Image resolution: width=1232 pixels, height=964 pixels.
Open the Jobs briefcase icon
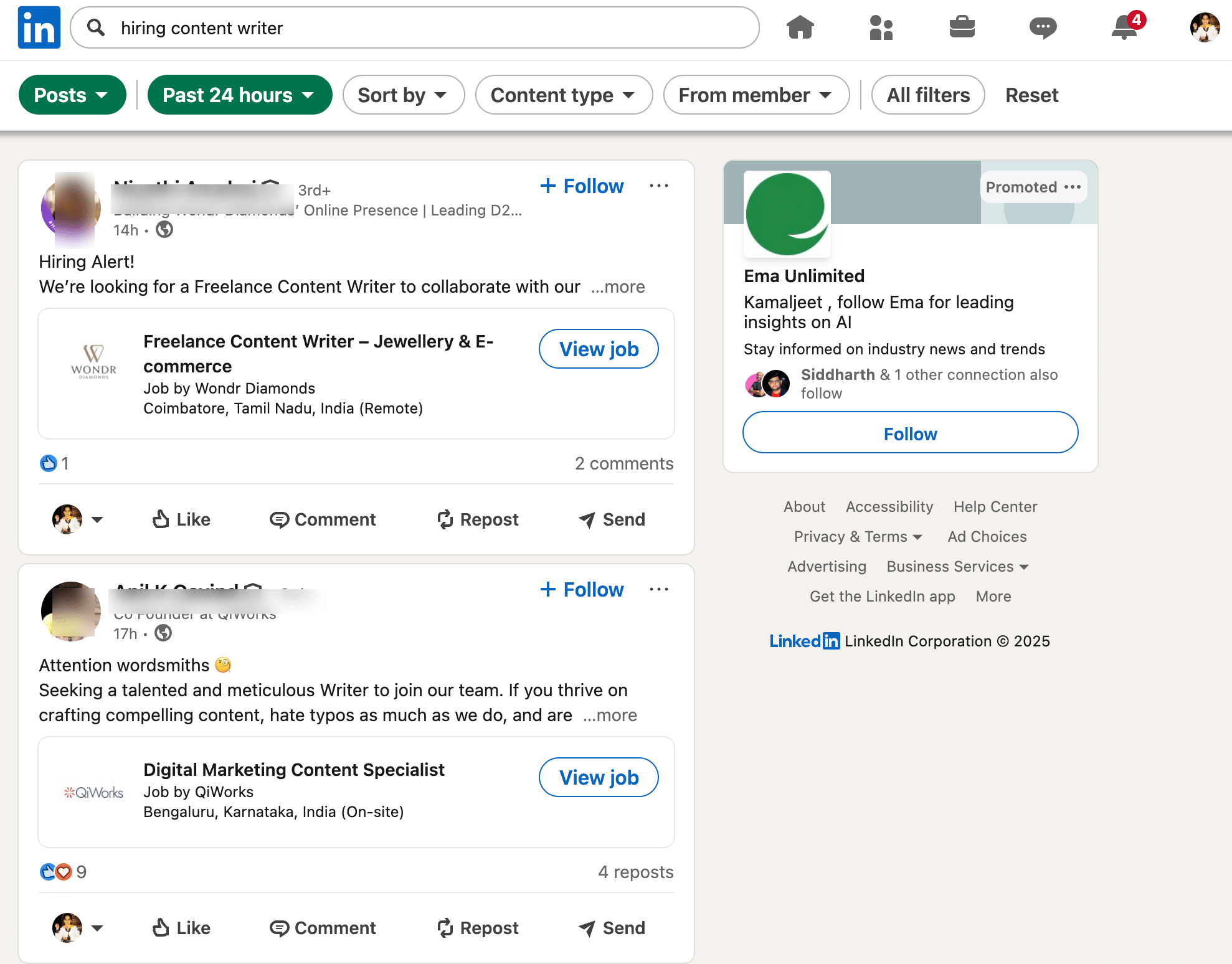[962, 27]
